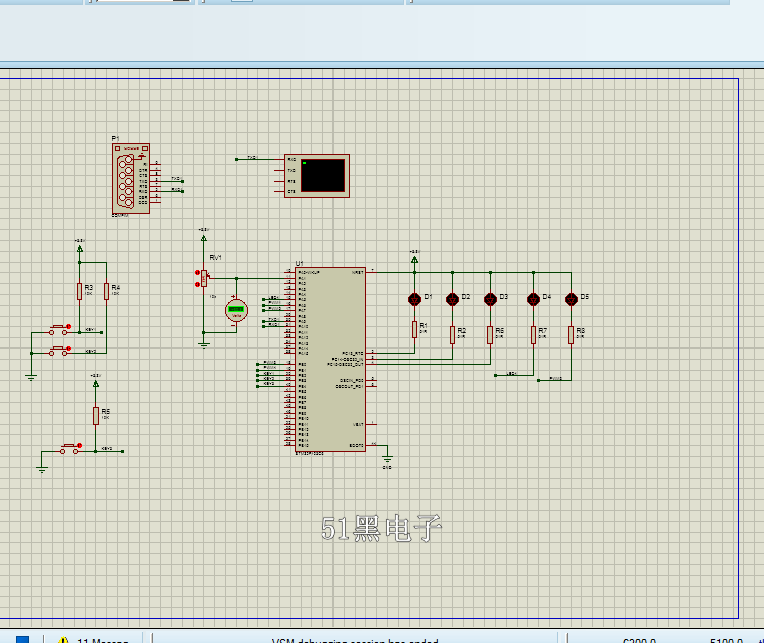The width and height of the screenshot is (764, 643).
Task: Click the U1 reference label
Action: 300,264
